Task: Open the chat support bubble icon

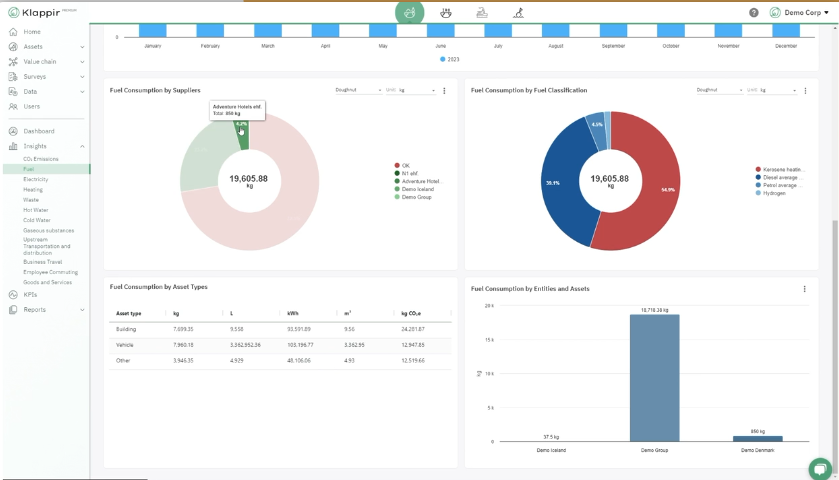Action: 819,469
